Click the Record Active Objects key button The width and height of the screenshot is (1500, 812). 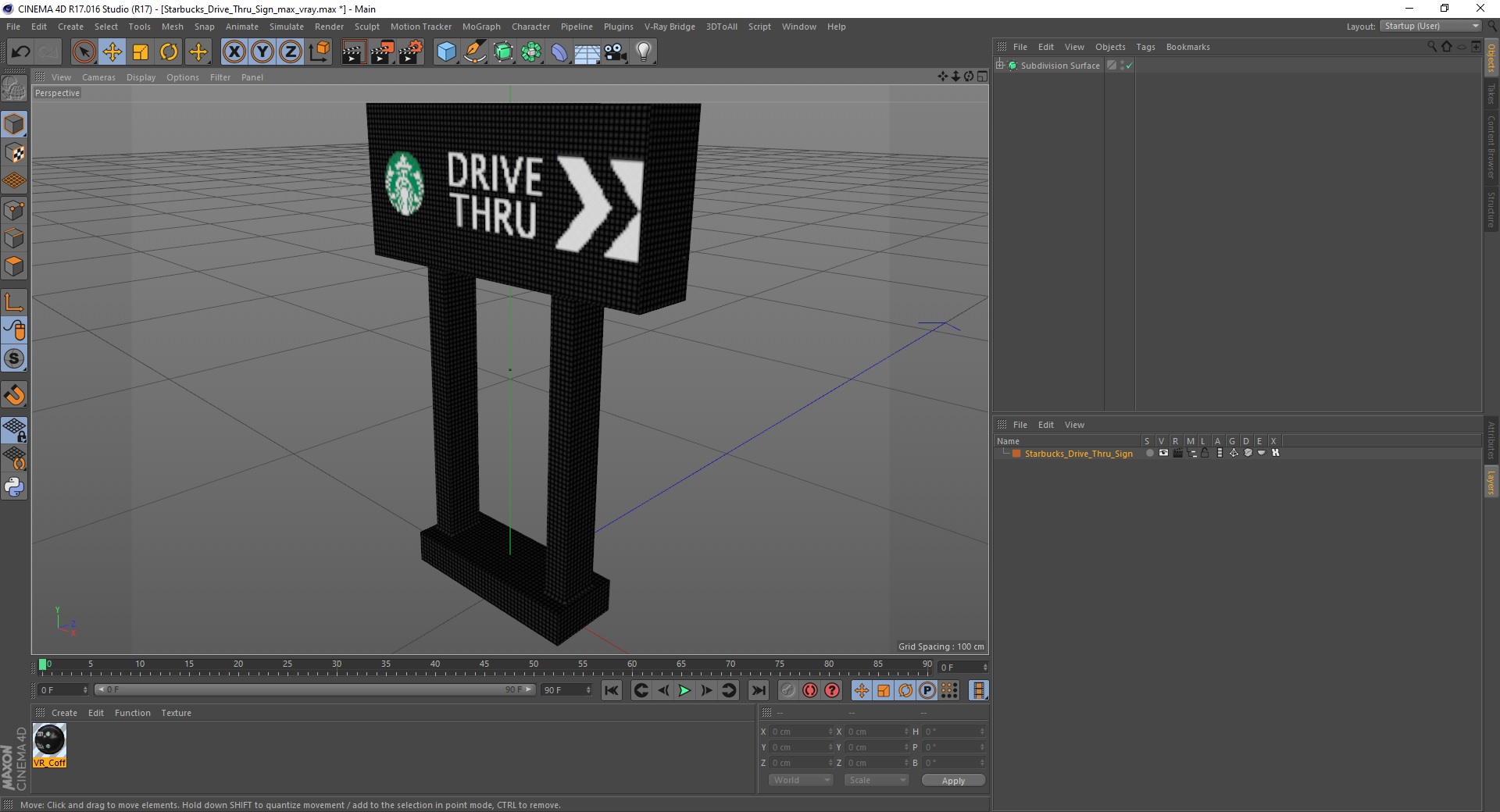[x=788, y=690]
